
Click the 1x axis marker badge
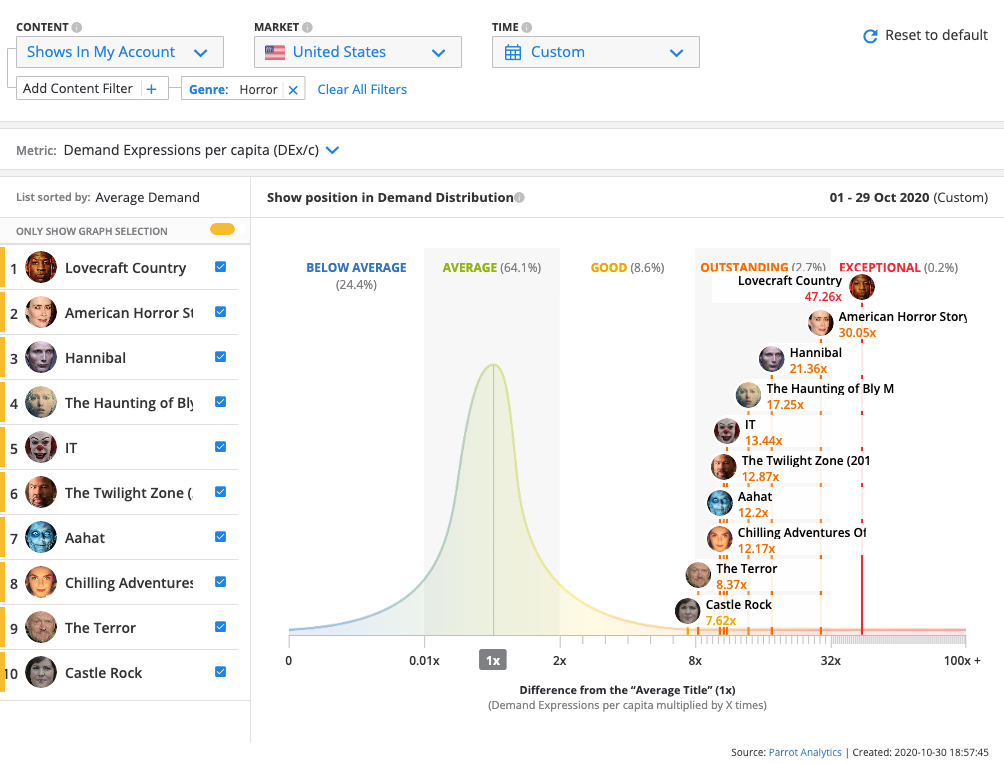click(x=493, y=660)
